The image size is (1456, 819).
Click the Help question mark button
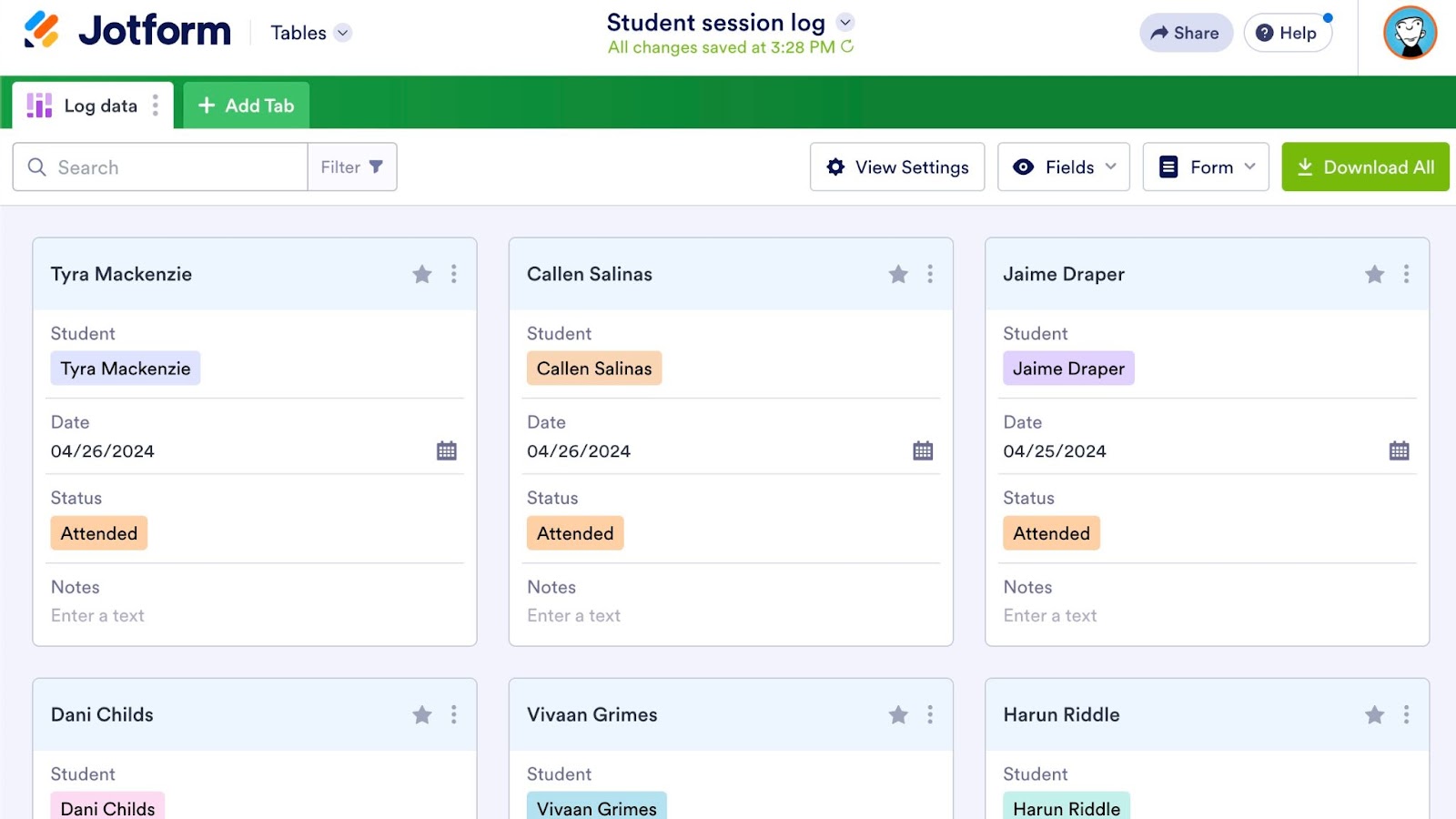pos(1287,33)
